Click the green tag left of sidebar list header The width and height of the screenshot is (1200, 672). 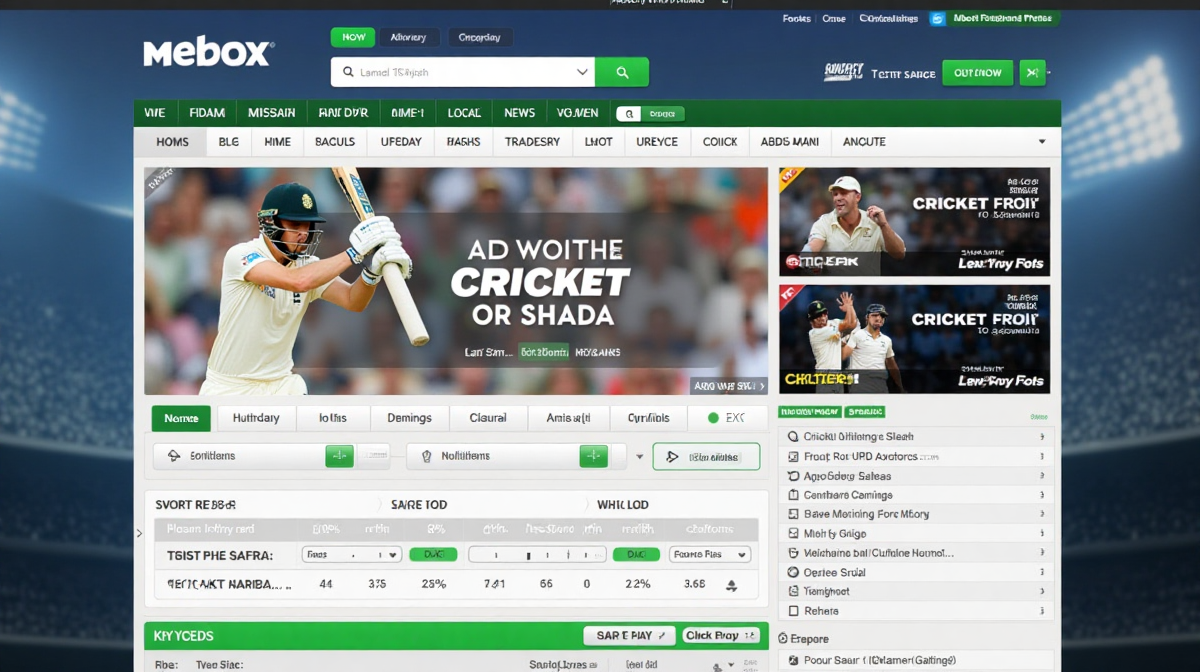pos(810,412)
